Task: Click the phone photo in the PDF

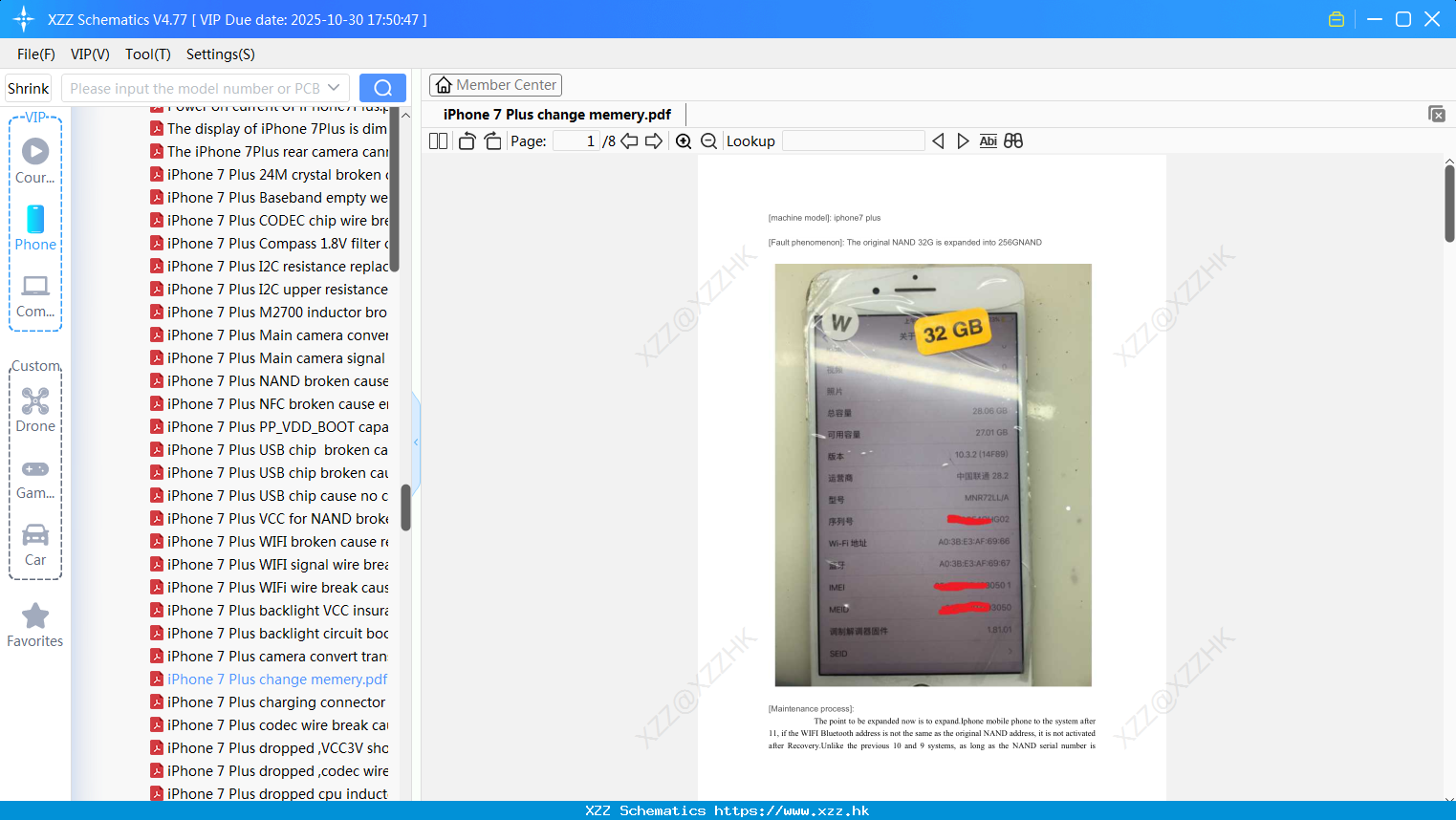Action: [x=933, y=475]
